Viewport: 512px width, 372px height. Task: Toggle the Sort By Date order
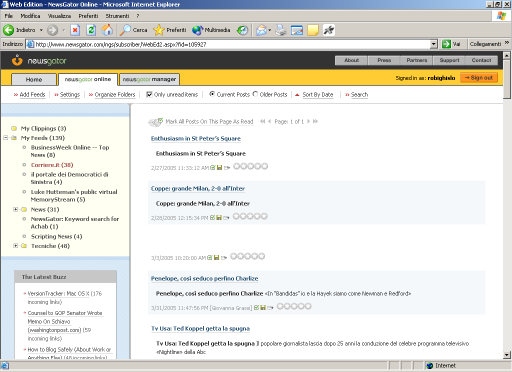[318, 94]
